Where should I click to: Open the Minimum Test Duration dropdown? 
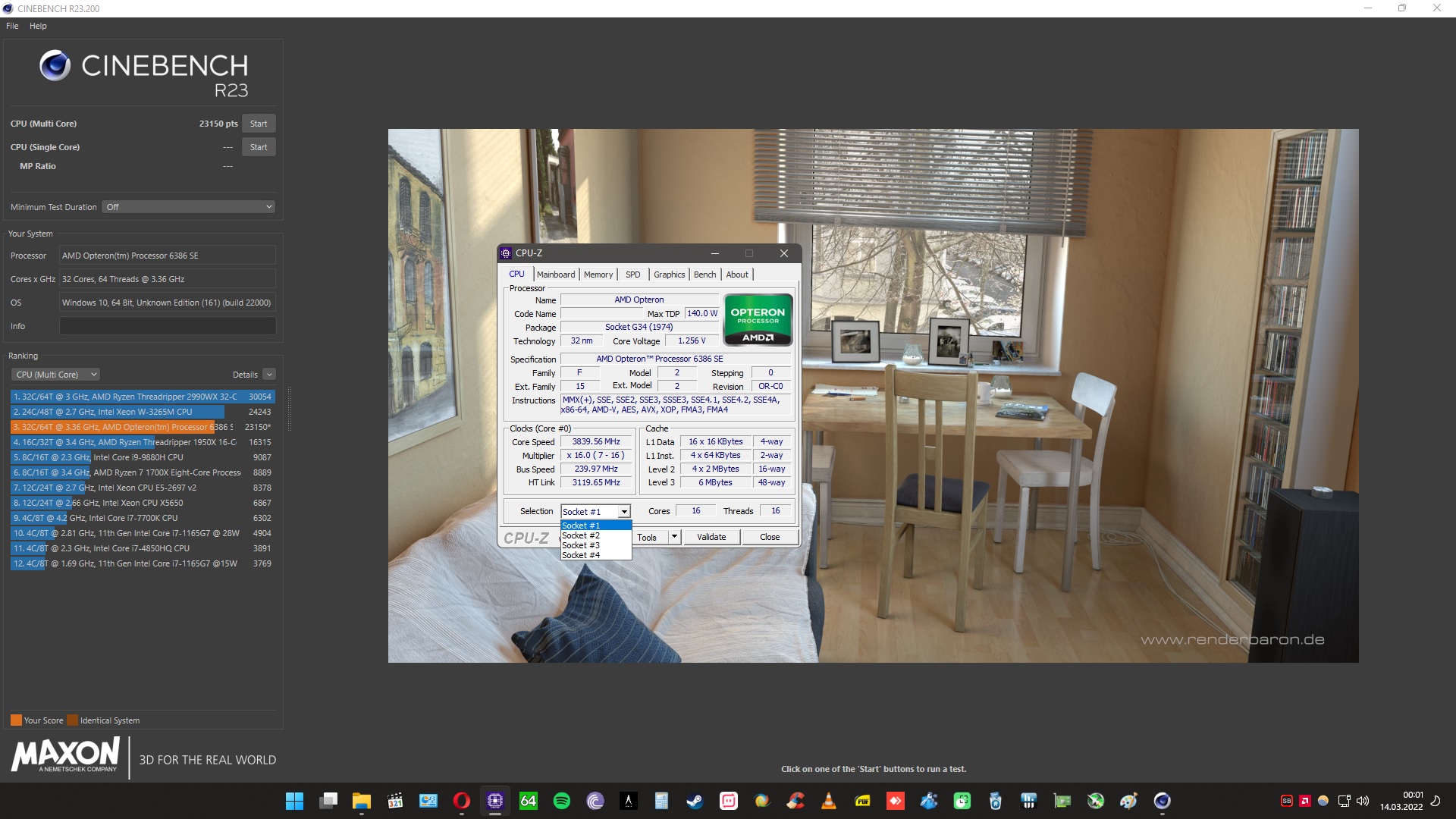coord(188,207)
